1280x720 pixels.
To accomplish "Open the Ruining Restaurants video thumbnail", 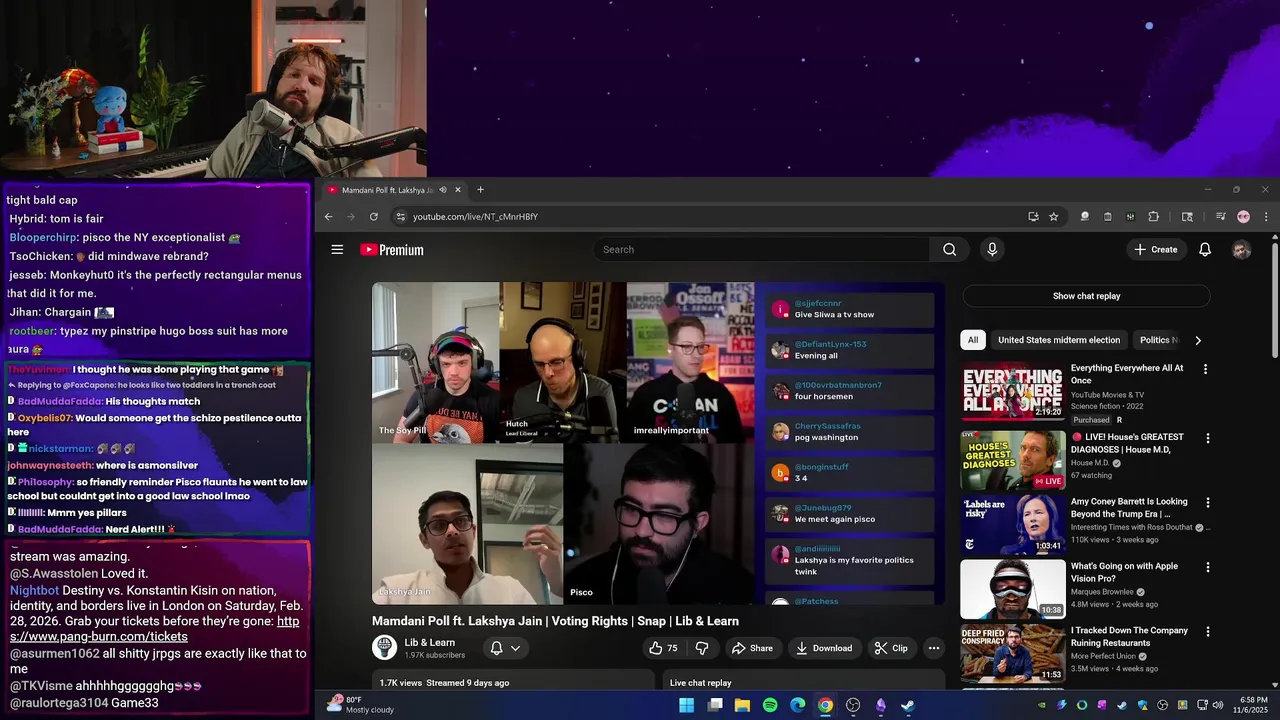I will click(x=1012, y=654).
